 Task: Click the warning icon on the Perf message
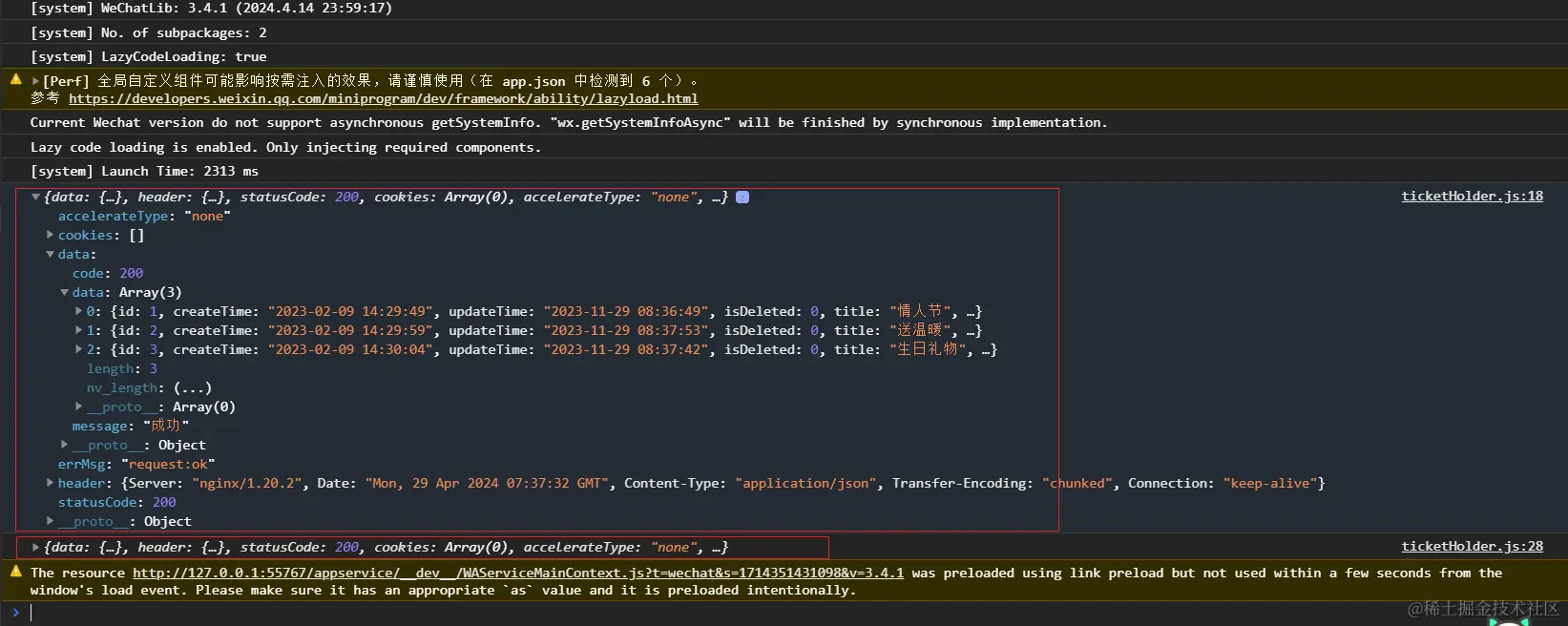16,79
